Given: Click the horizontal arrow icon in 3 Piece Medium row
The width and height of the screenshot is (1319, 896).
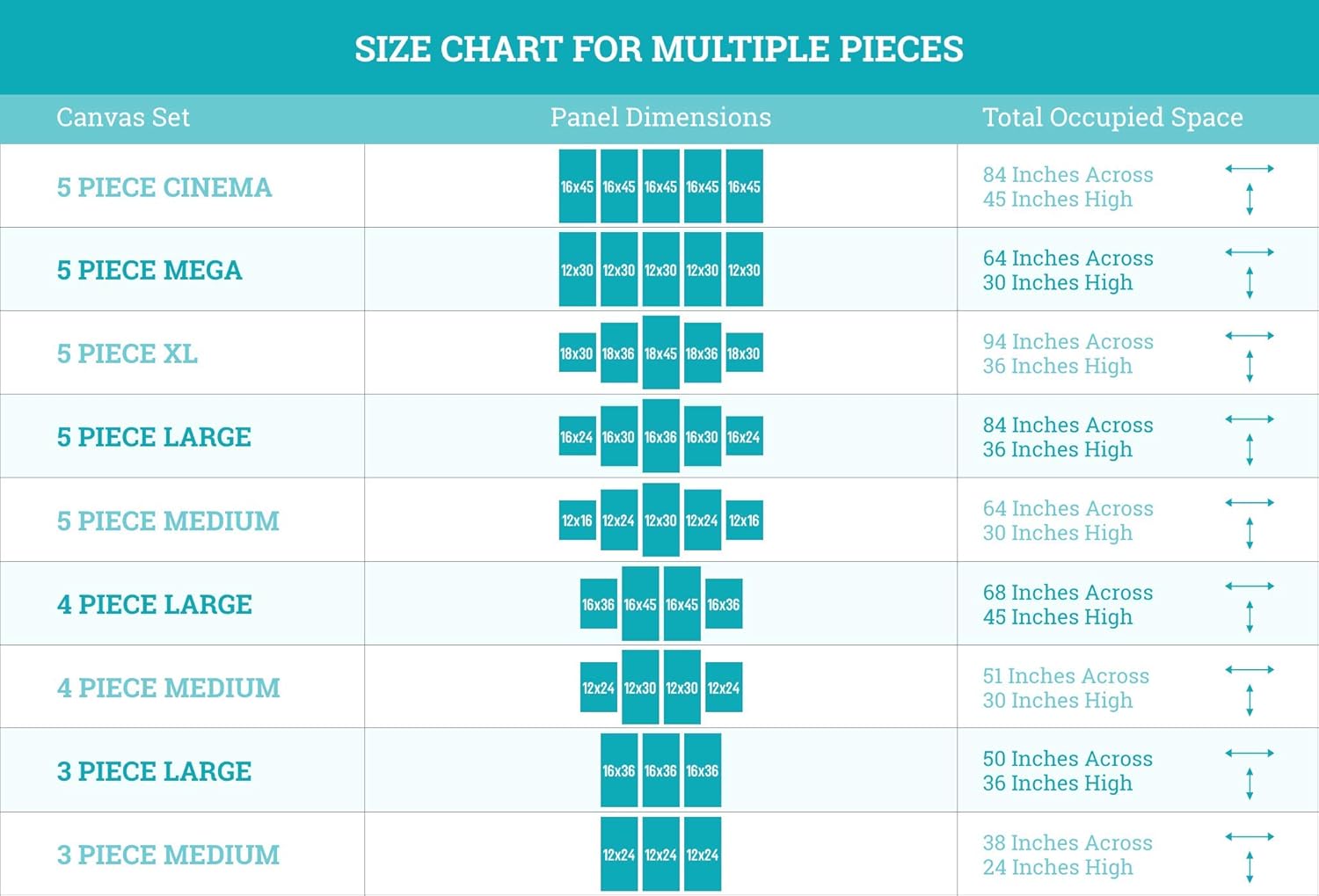Looking at the screenshot, I should [x=1250, y=836].
